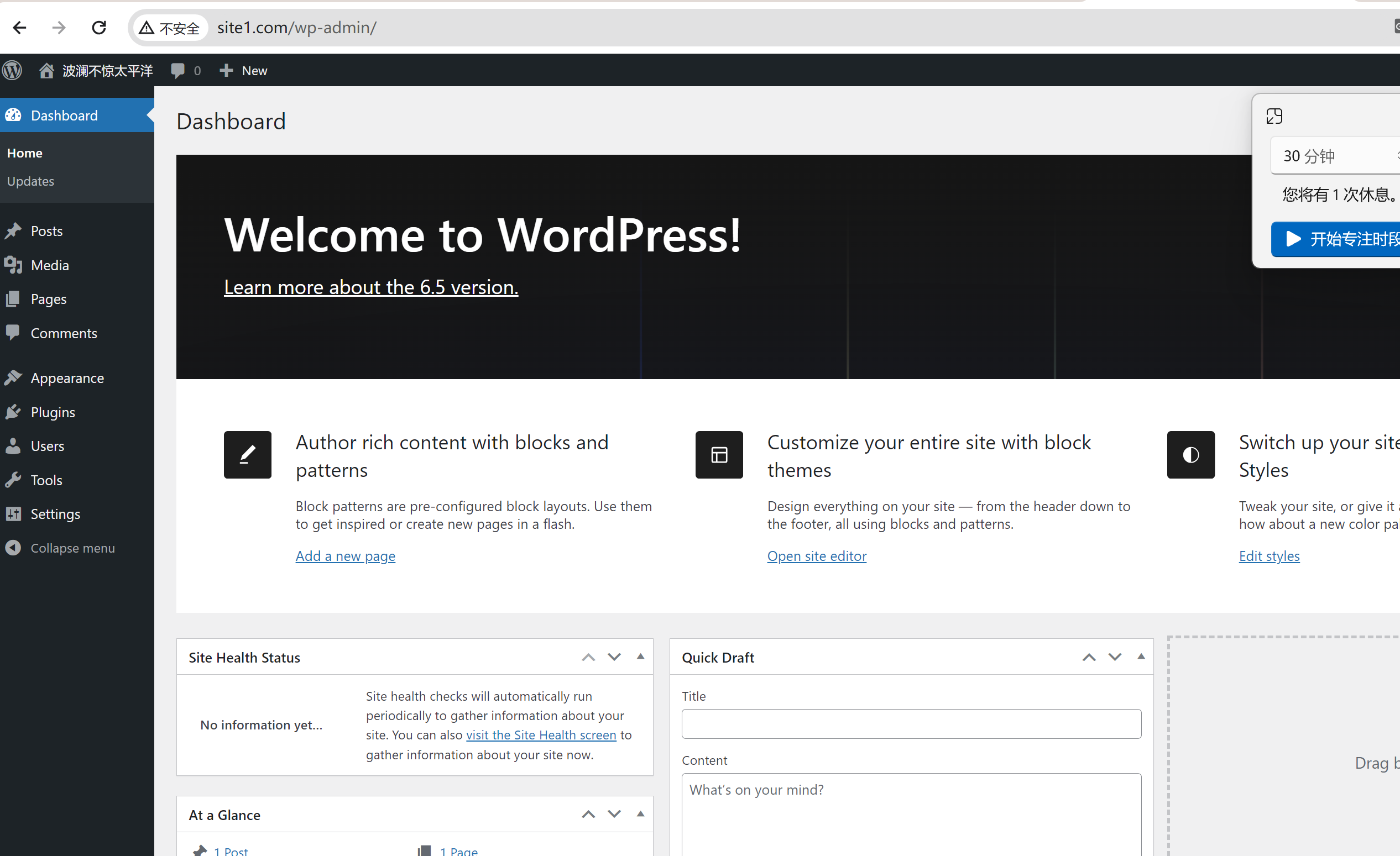The width and height of the screenshot is (1400, 856).
Task: Click the layout icon for block themes
Action: 719,454
